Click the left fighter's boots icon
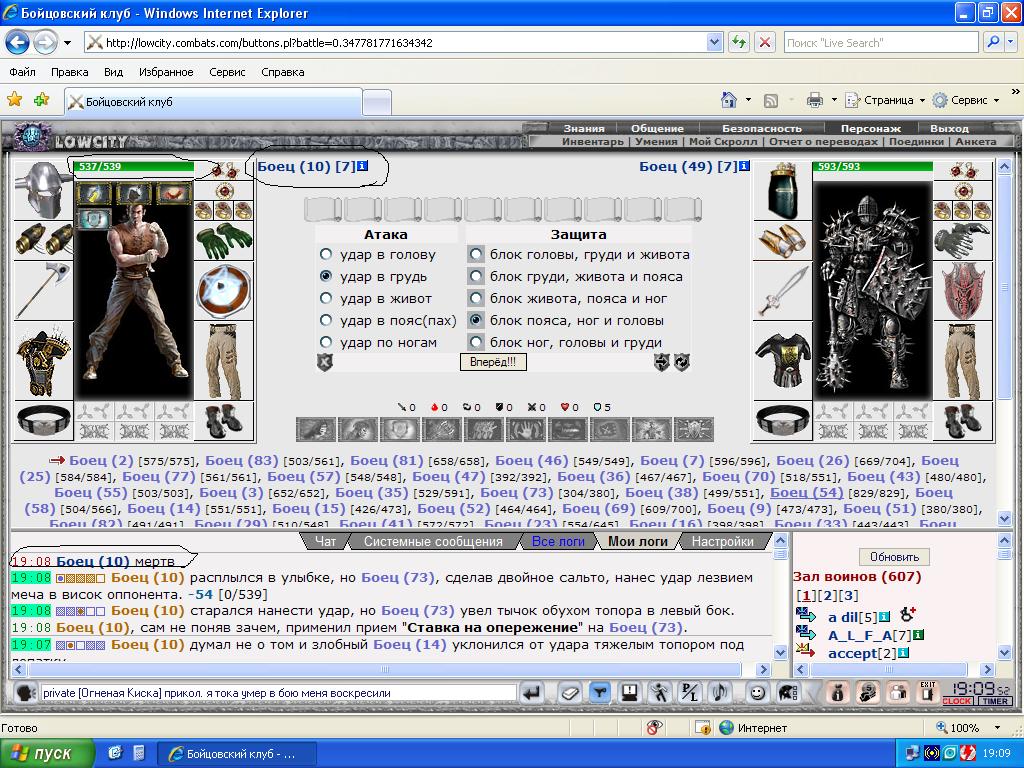This screenshot has height=768, width=1024. 224,421
